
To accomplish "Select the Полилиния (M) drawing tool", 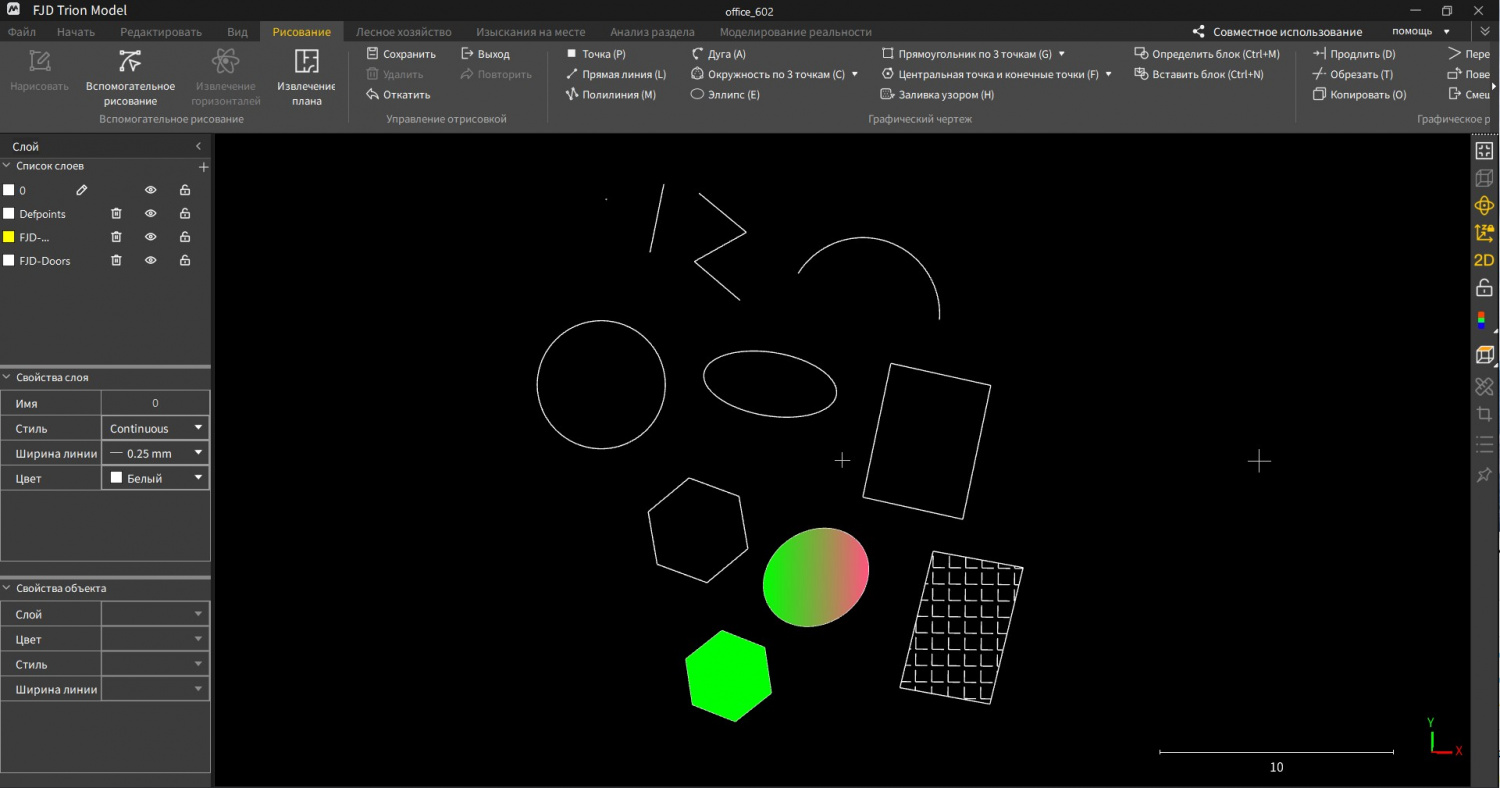I will 611,94.
